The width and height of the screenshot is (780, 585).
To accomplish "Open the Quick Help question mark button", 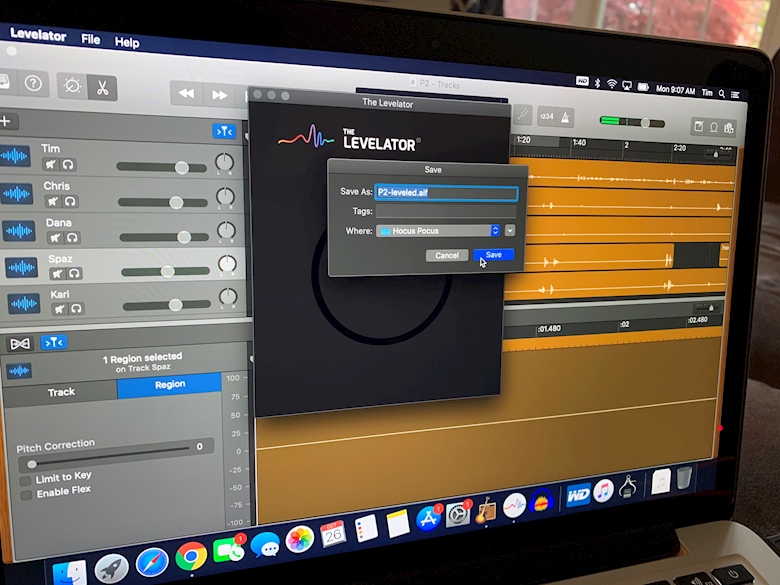I will [x=33, y=83].
